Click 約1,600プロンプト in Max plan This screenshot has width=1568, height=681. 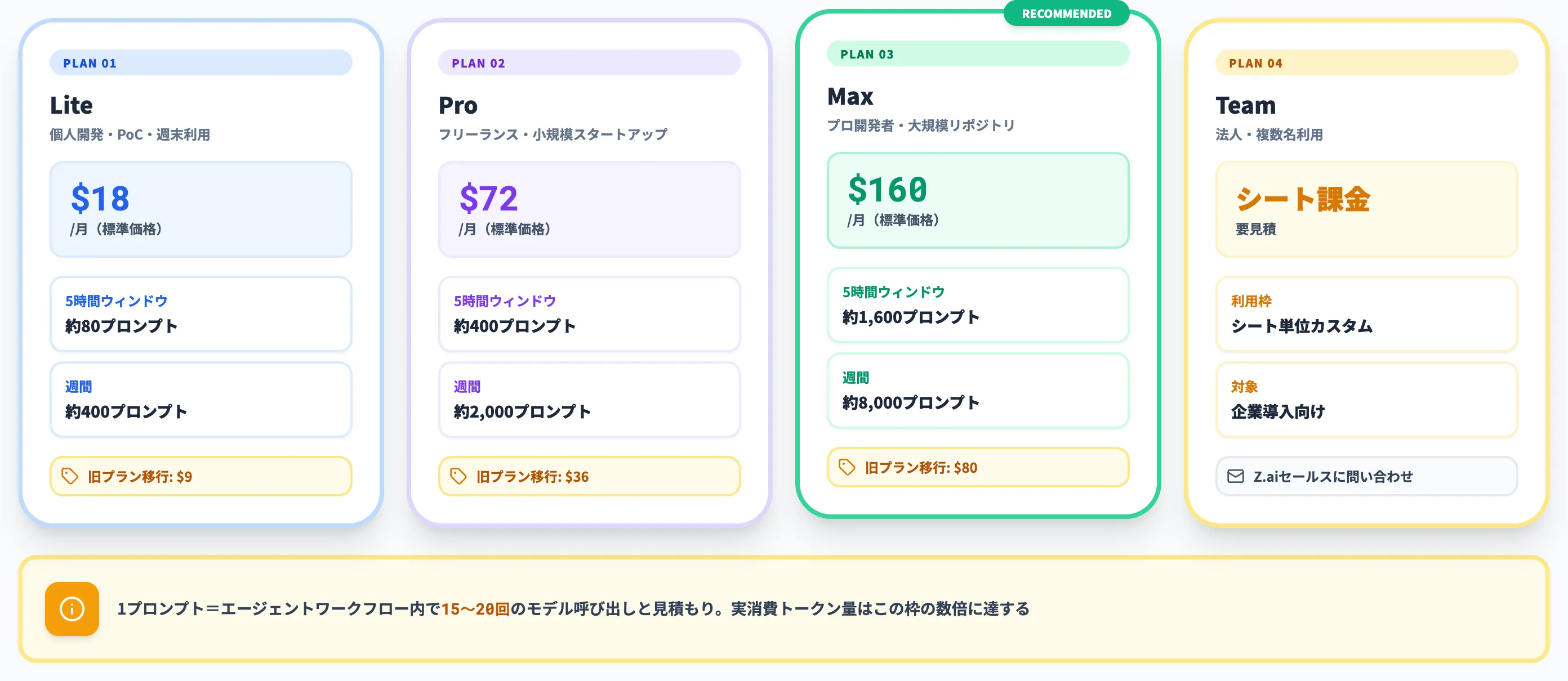click(x=911, y=317)
